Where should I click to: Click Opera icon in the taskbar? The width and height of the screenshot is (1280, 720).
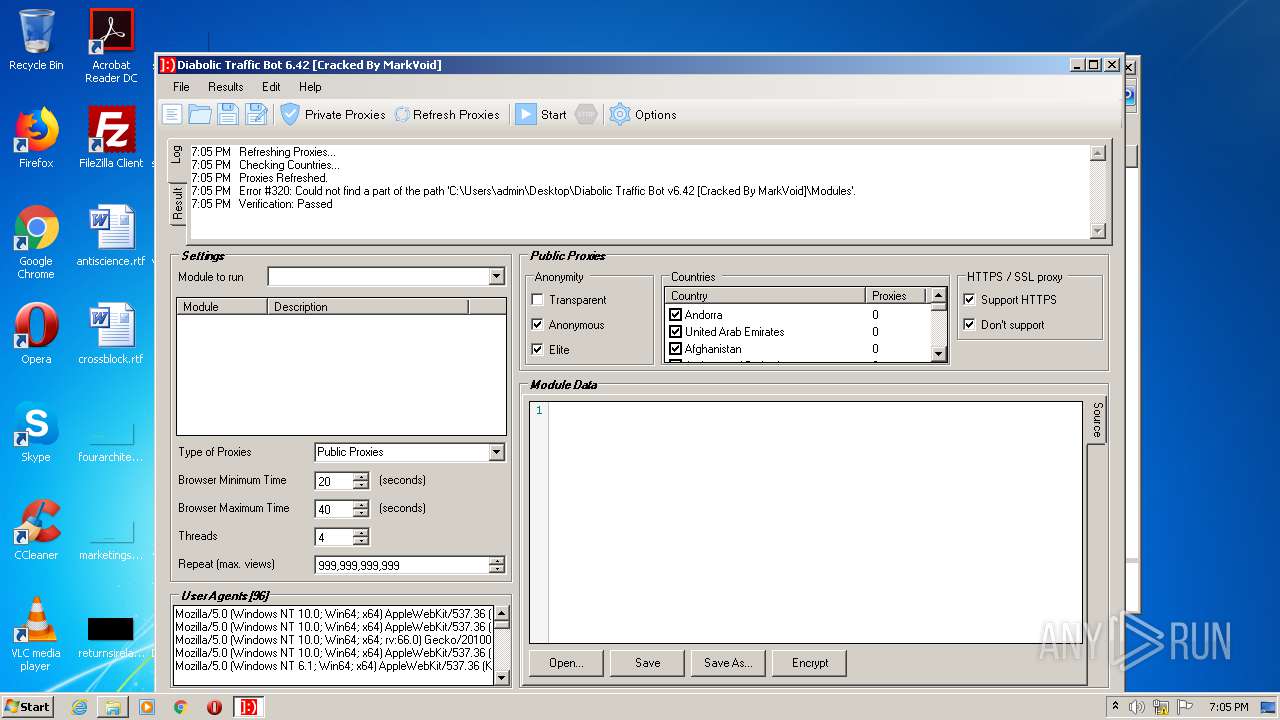214,707
